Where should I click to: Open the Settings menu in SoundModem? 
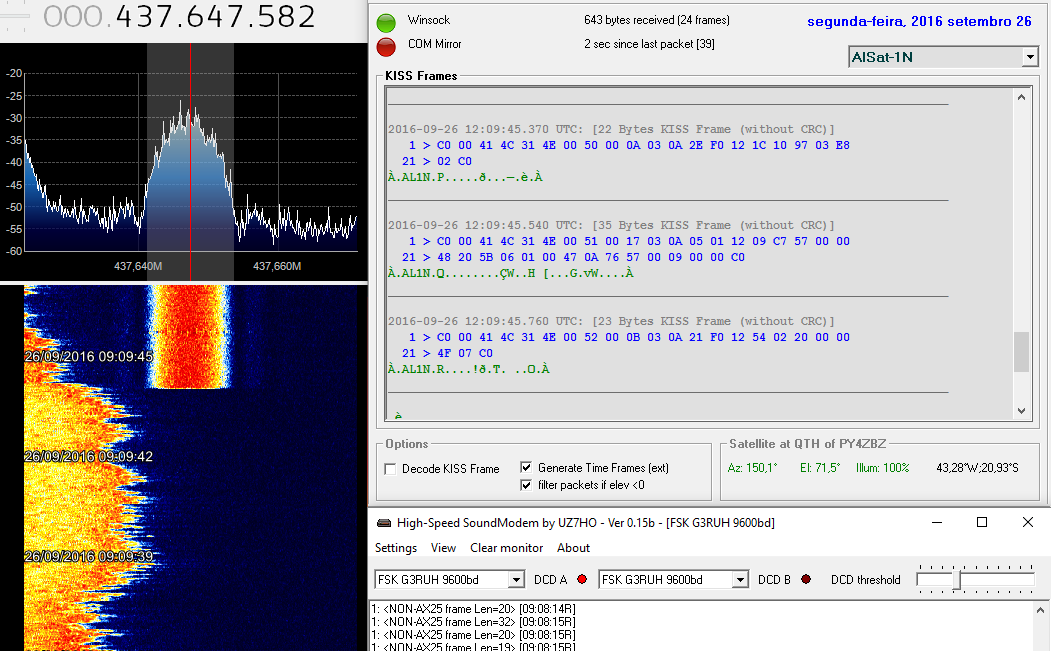pyautogui.click(x=396, y=548)
